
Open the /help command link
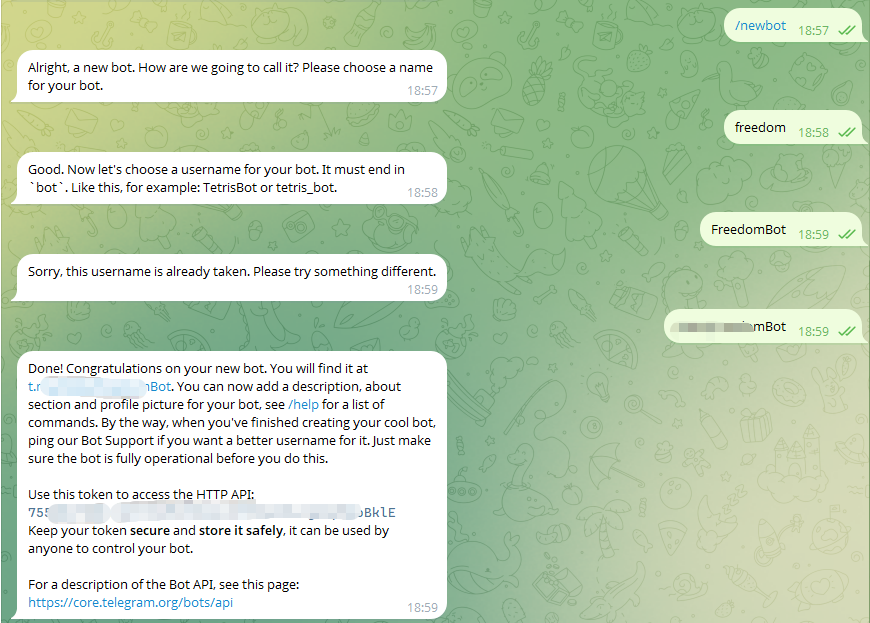303,404
